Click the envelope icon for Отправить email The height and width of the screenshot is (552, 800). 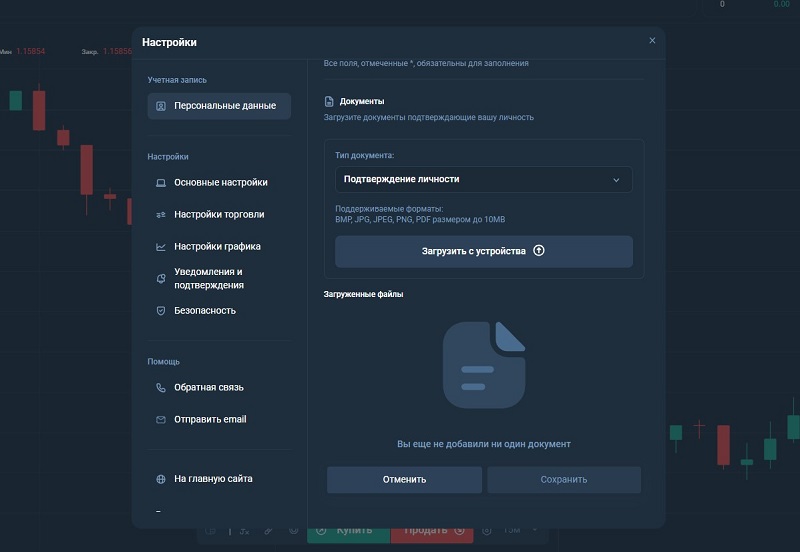point(161,420)
